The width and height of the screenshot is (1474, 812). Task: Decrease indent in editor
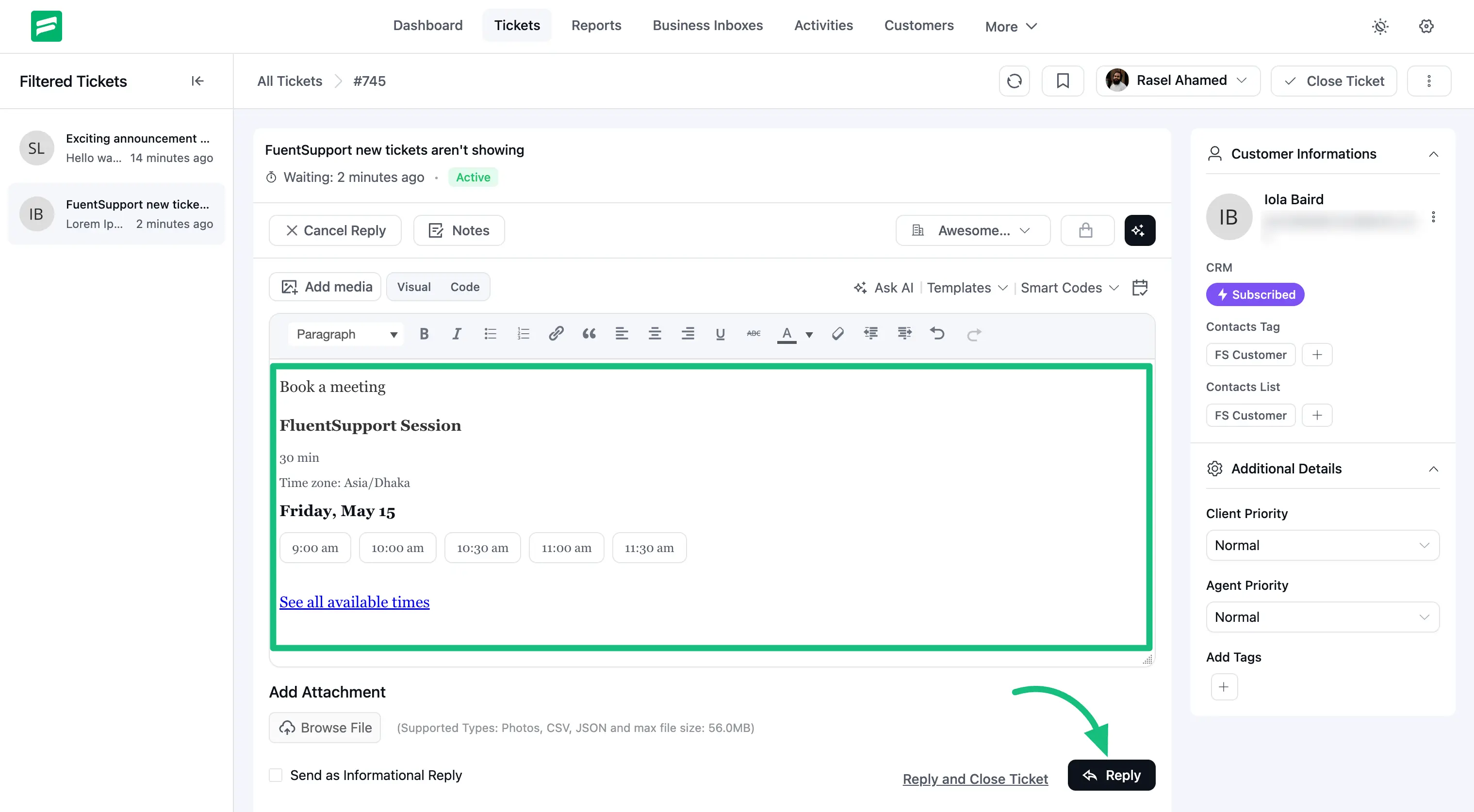[871, 334]
